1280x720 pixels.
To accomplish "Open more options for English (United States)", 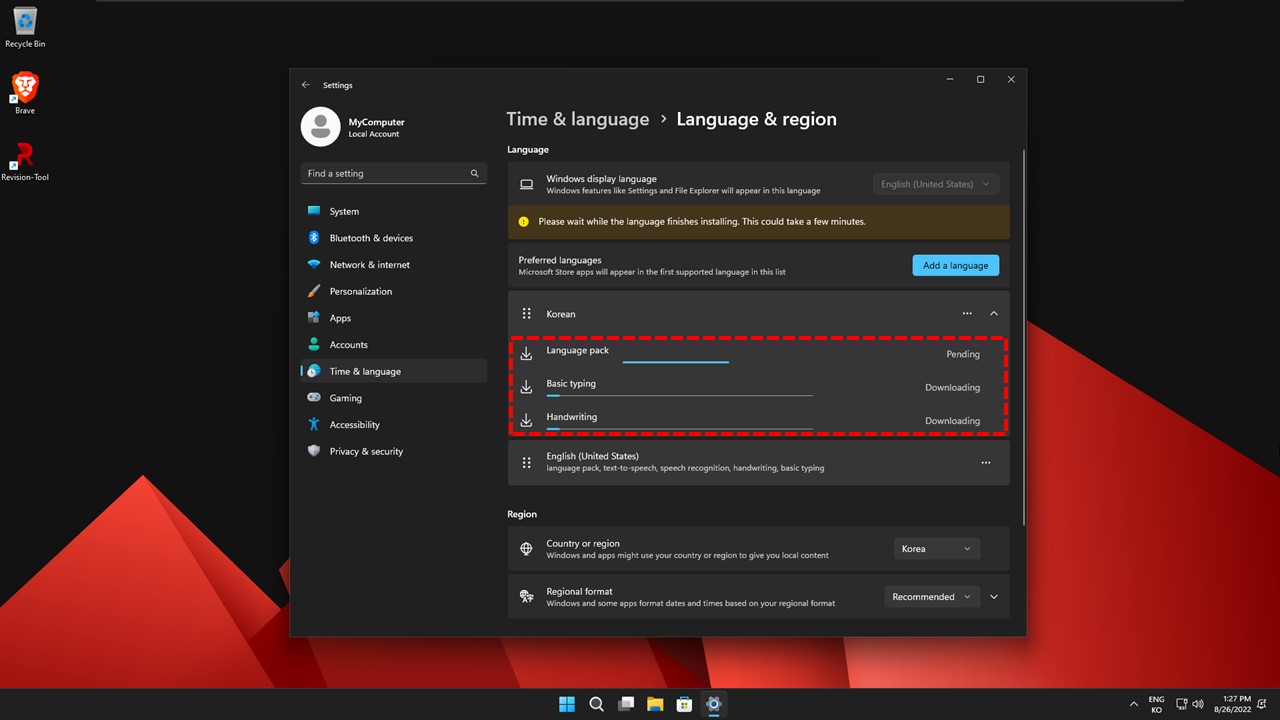I will [x=986, y=462].
